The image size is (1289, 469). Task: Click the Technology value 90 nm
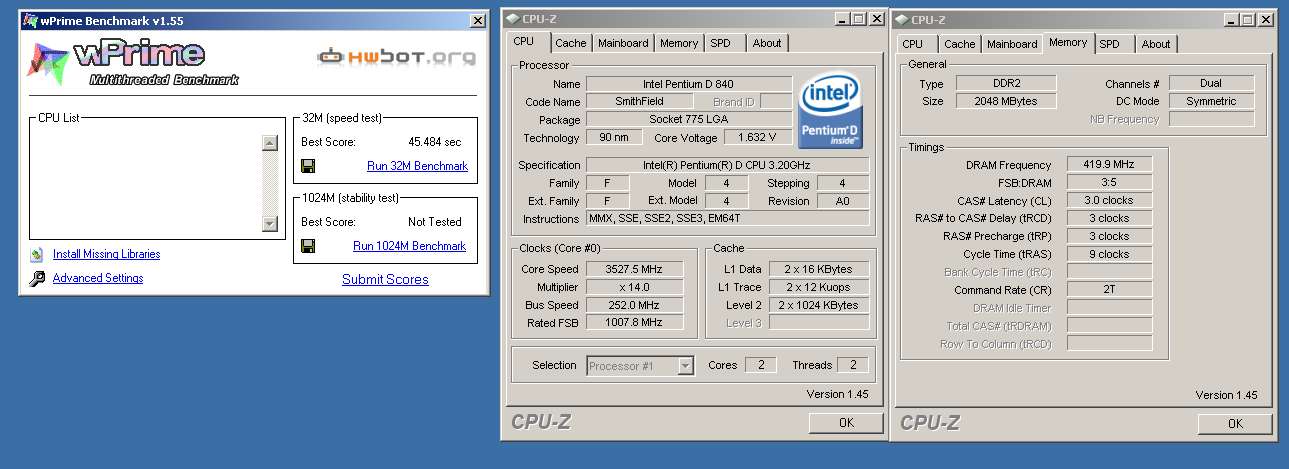(615, 137)
